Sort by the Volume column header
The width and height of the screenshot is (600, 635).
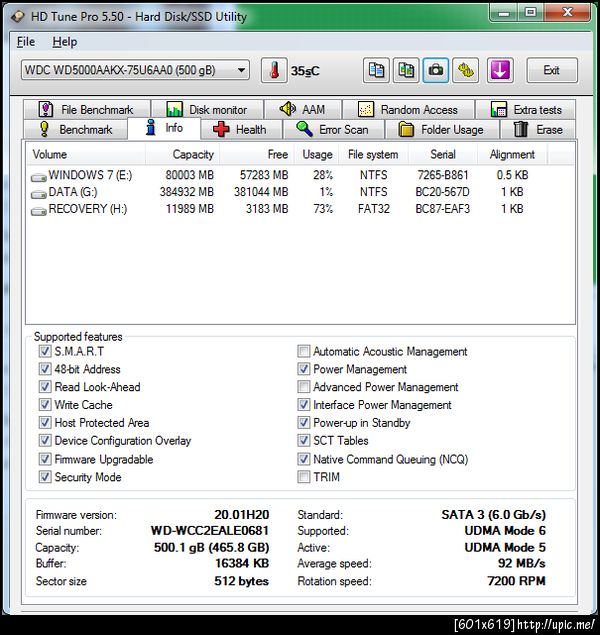point(86,154)
